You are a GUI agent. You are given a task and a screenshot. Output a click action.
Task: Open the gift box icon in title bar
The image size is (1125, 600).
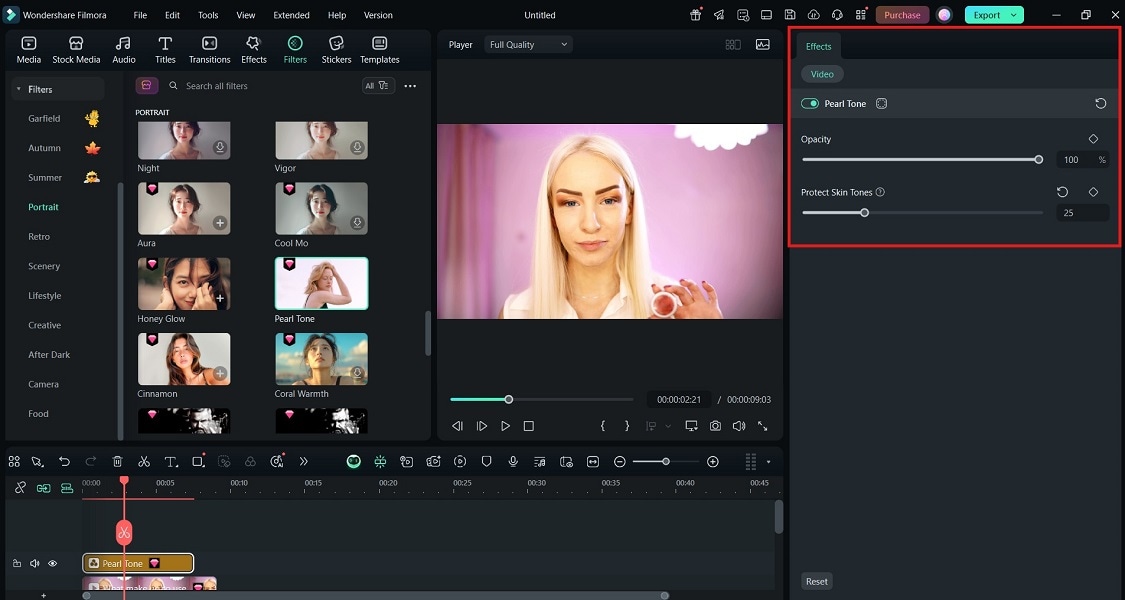click(695, 15)
